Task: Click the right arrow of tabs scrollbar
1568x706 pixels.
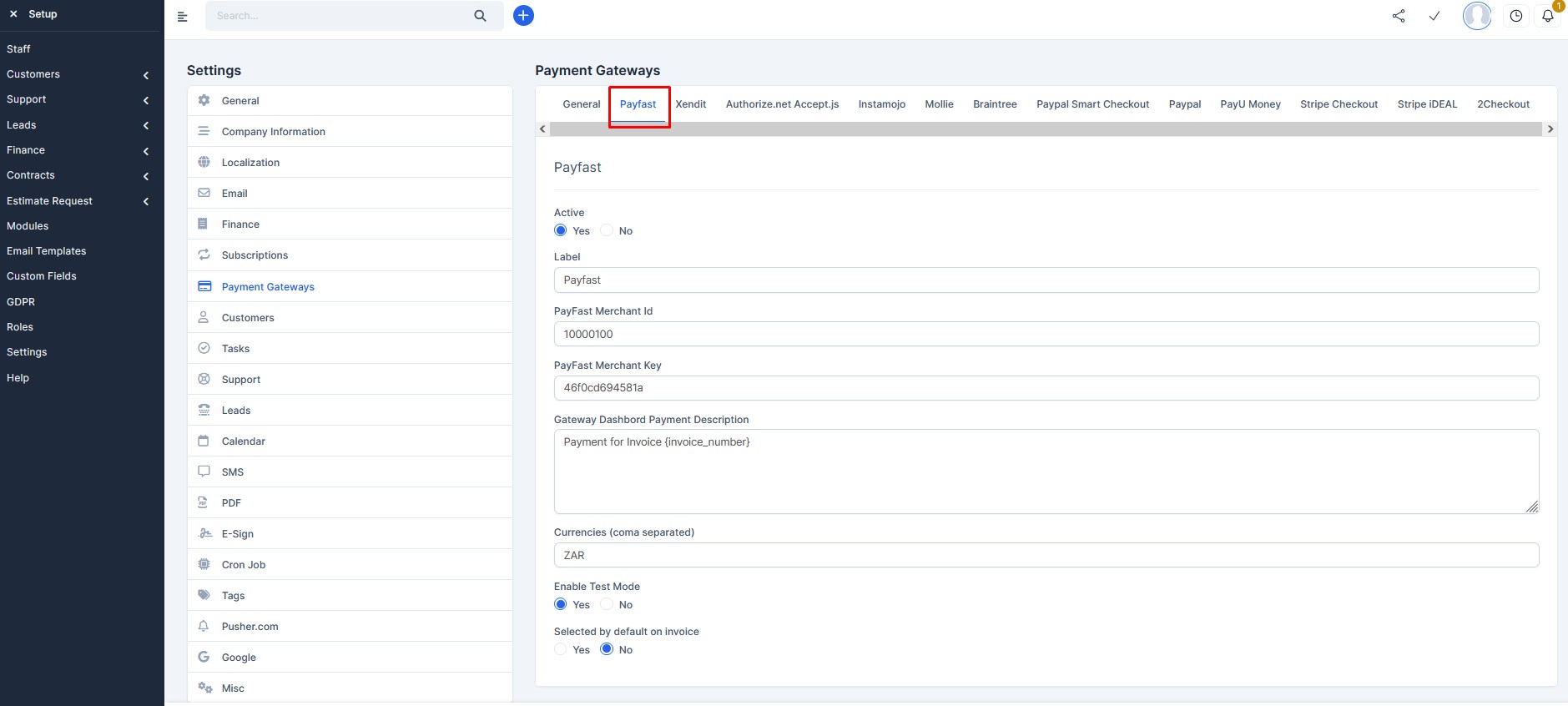Action: [1550, 129]
